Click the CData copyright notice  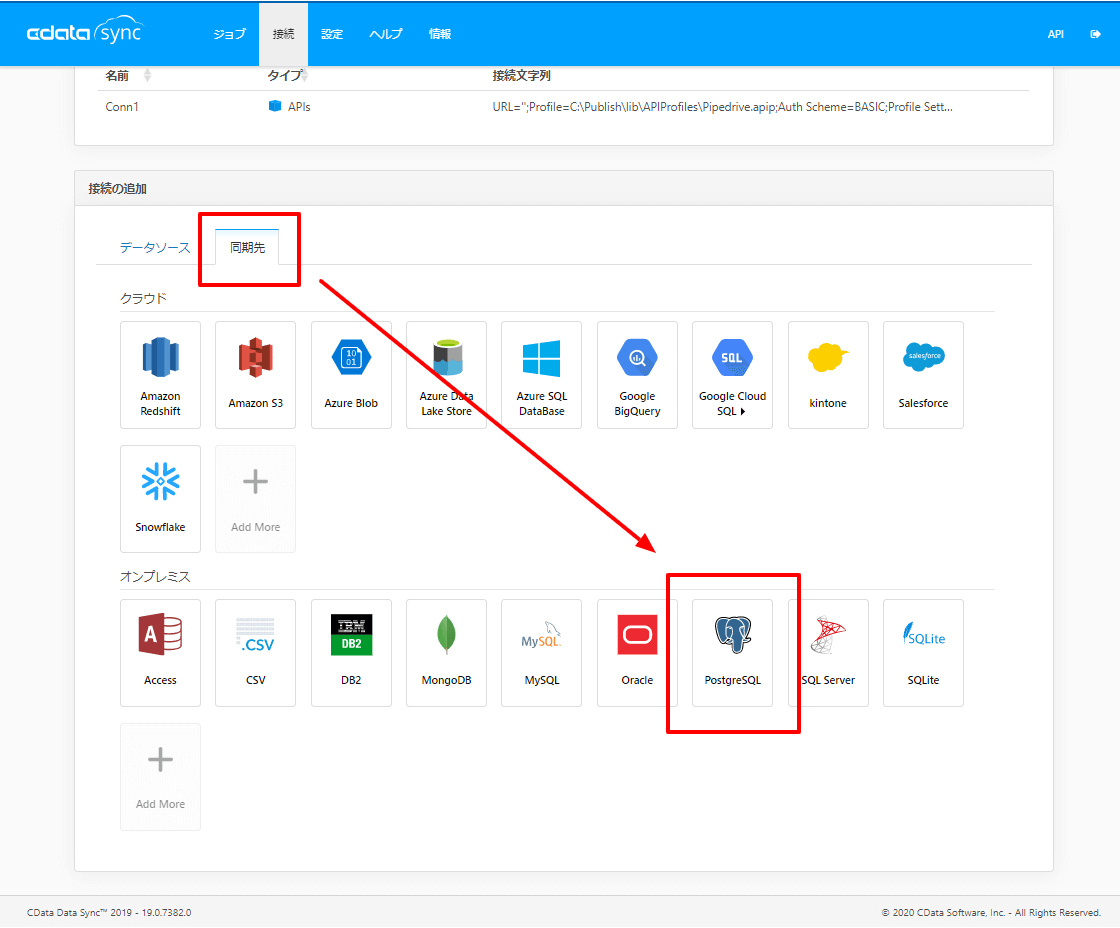(x=991, y=912)
